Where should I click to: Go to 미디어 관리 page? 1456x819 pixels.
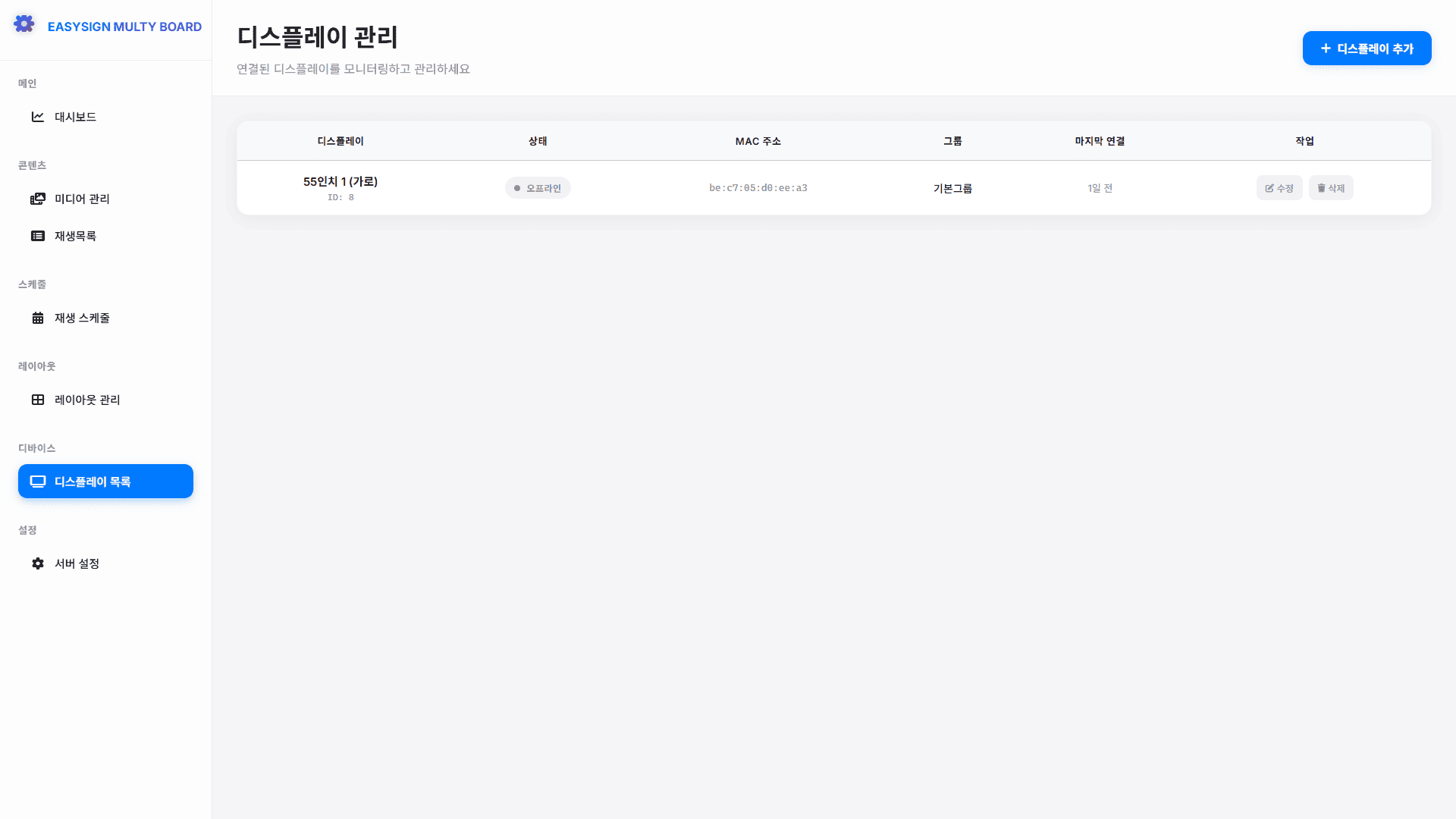click(x=82, y=199)
